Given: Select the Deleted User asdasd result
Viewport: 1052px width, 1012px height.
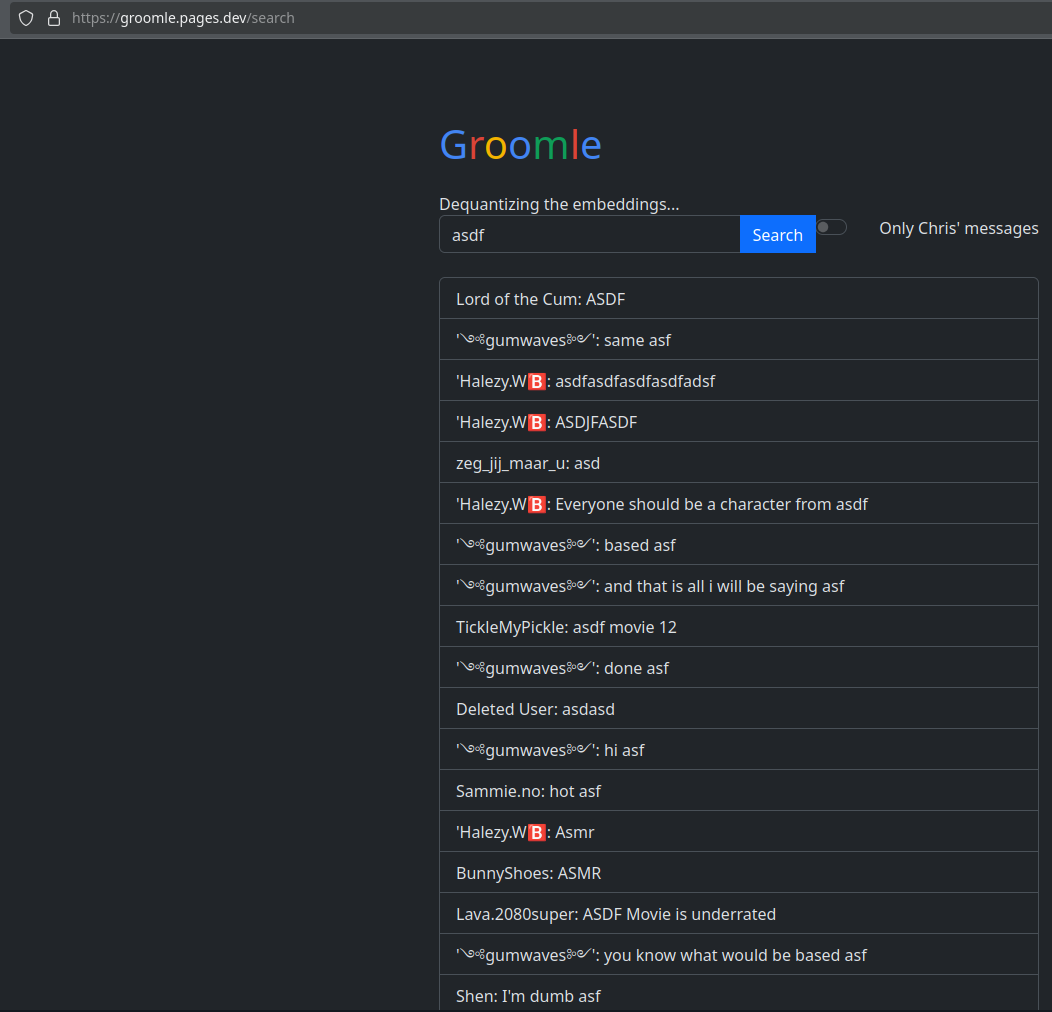Looking at the screenshot, I should pyautogui.click(x=739, y=708).
